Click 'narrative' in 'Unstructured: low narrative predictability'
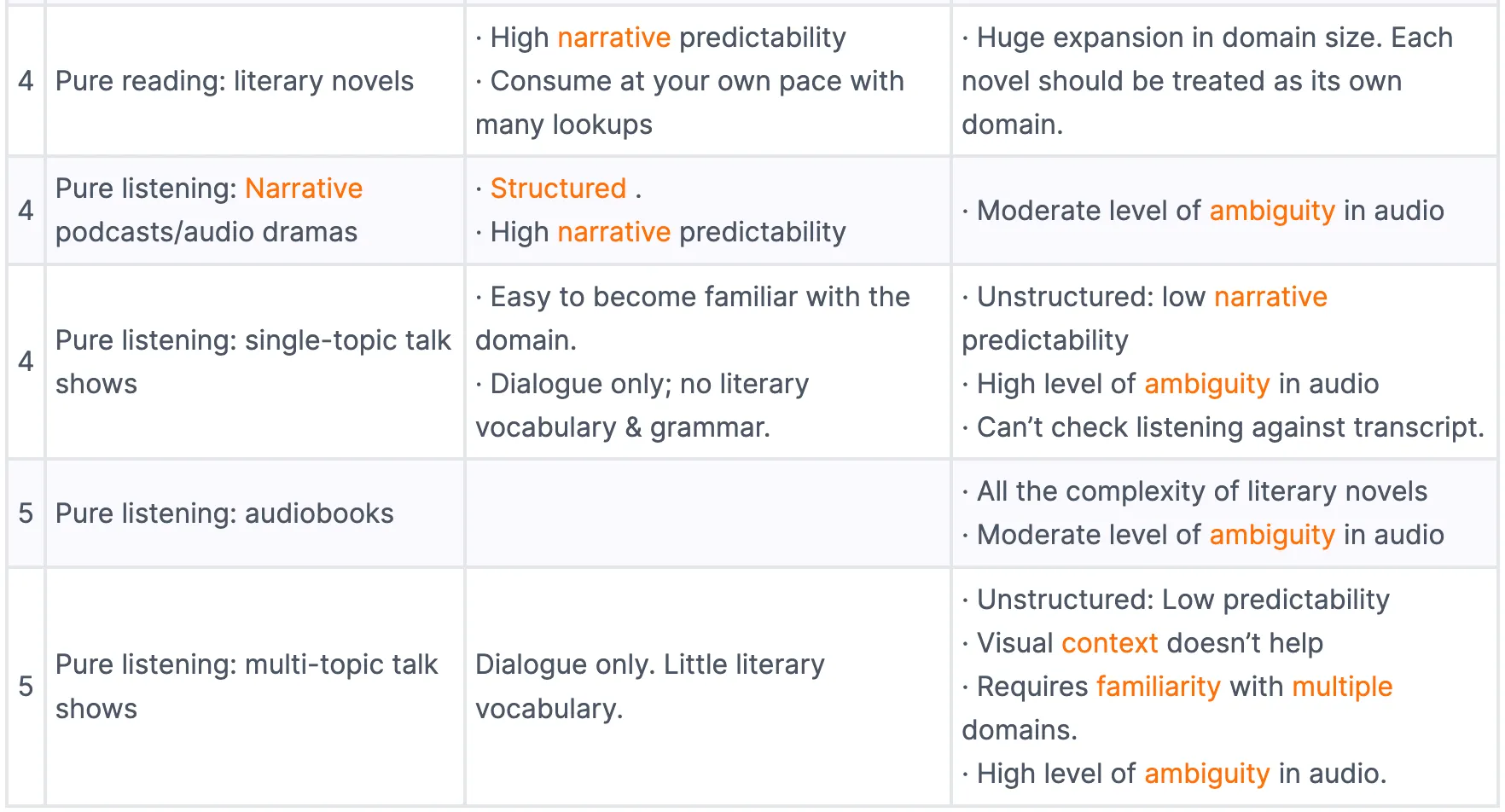 1270,297
